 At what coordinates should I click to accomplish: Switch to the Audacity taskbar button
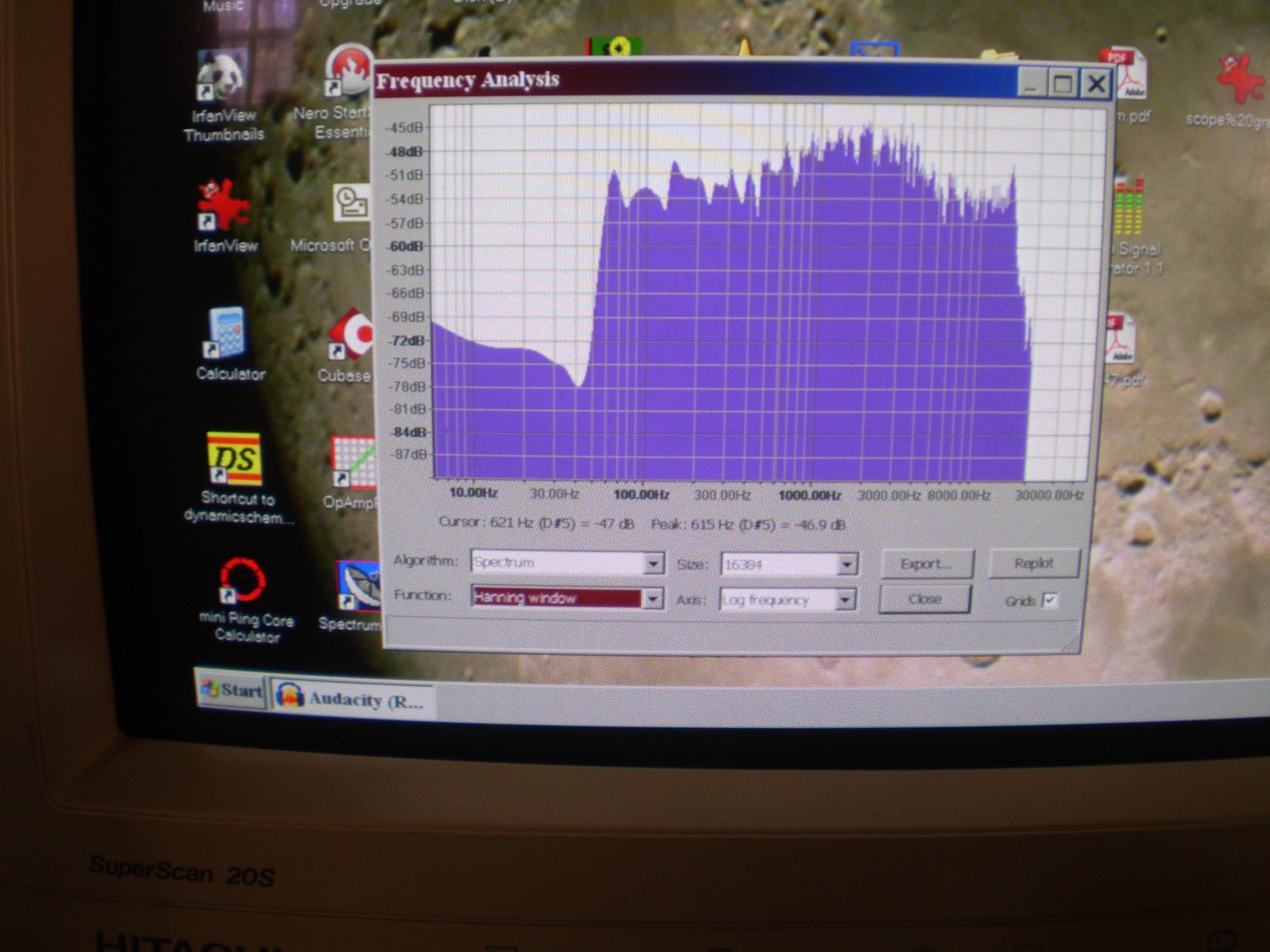tap(352, 699)
